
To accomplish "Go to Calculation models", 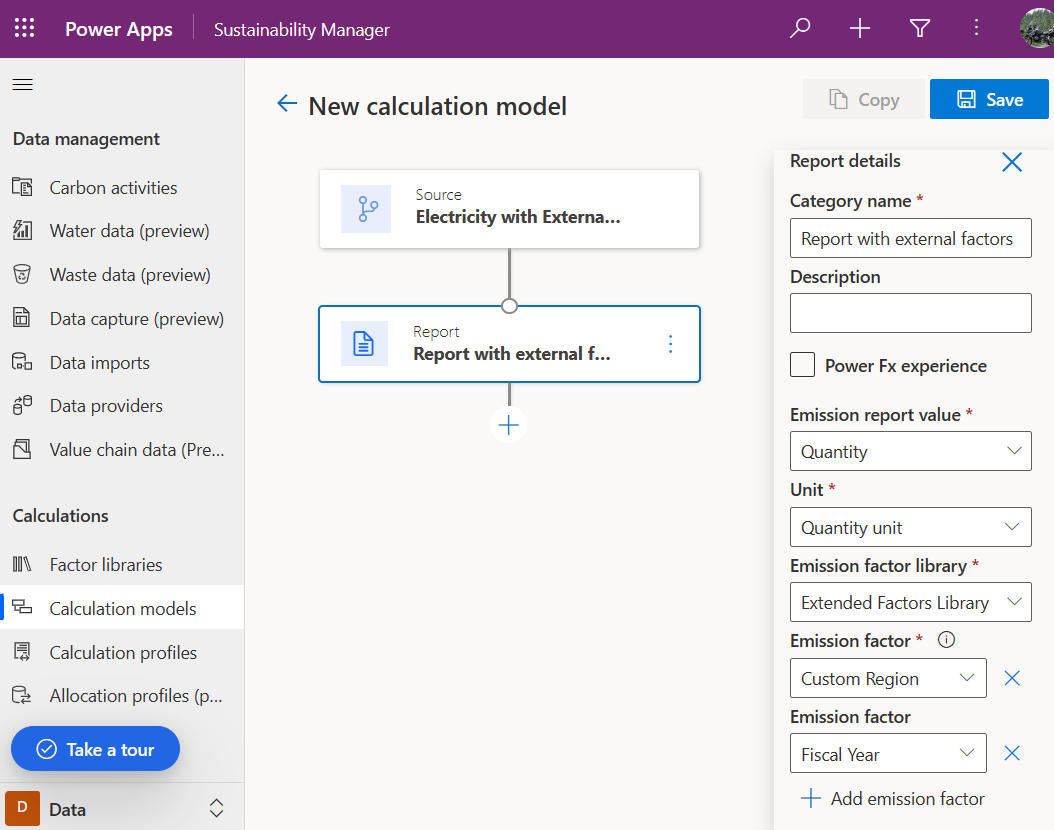I will point(122,608).
